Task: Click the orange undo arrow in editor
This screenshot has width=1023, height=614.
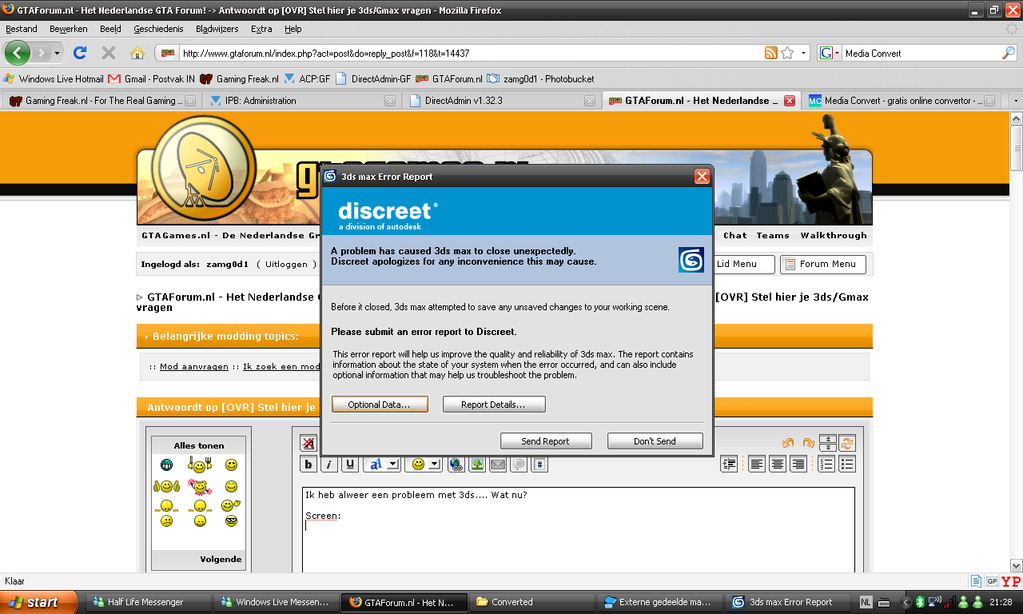Action: click(x=788, y=443)
